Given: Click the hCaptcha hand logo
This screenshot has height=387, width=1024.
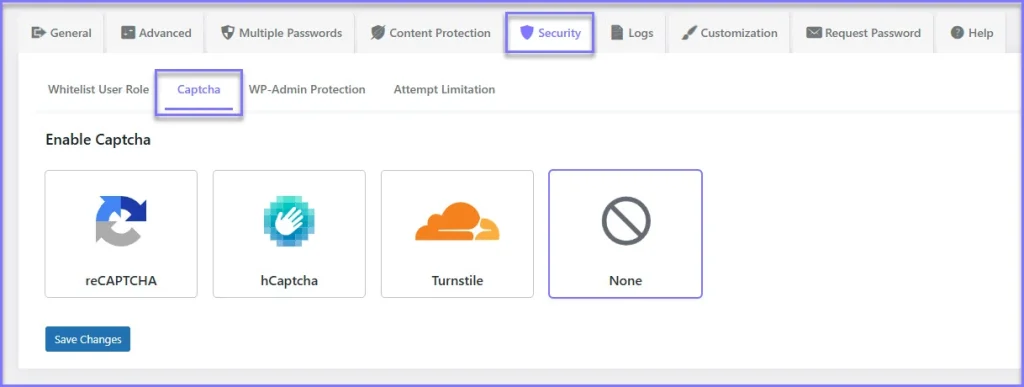Looking at the screenshot, I should pos(289,221).
